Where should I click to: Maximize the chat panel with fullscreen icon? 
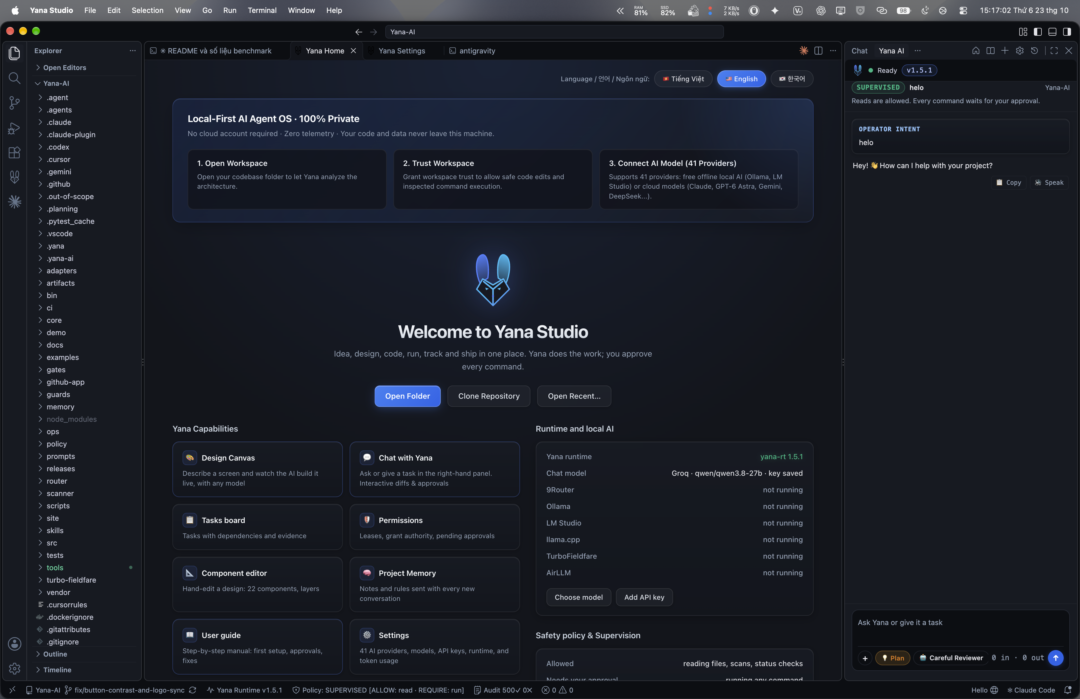(1054, 50)
